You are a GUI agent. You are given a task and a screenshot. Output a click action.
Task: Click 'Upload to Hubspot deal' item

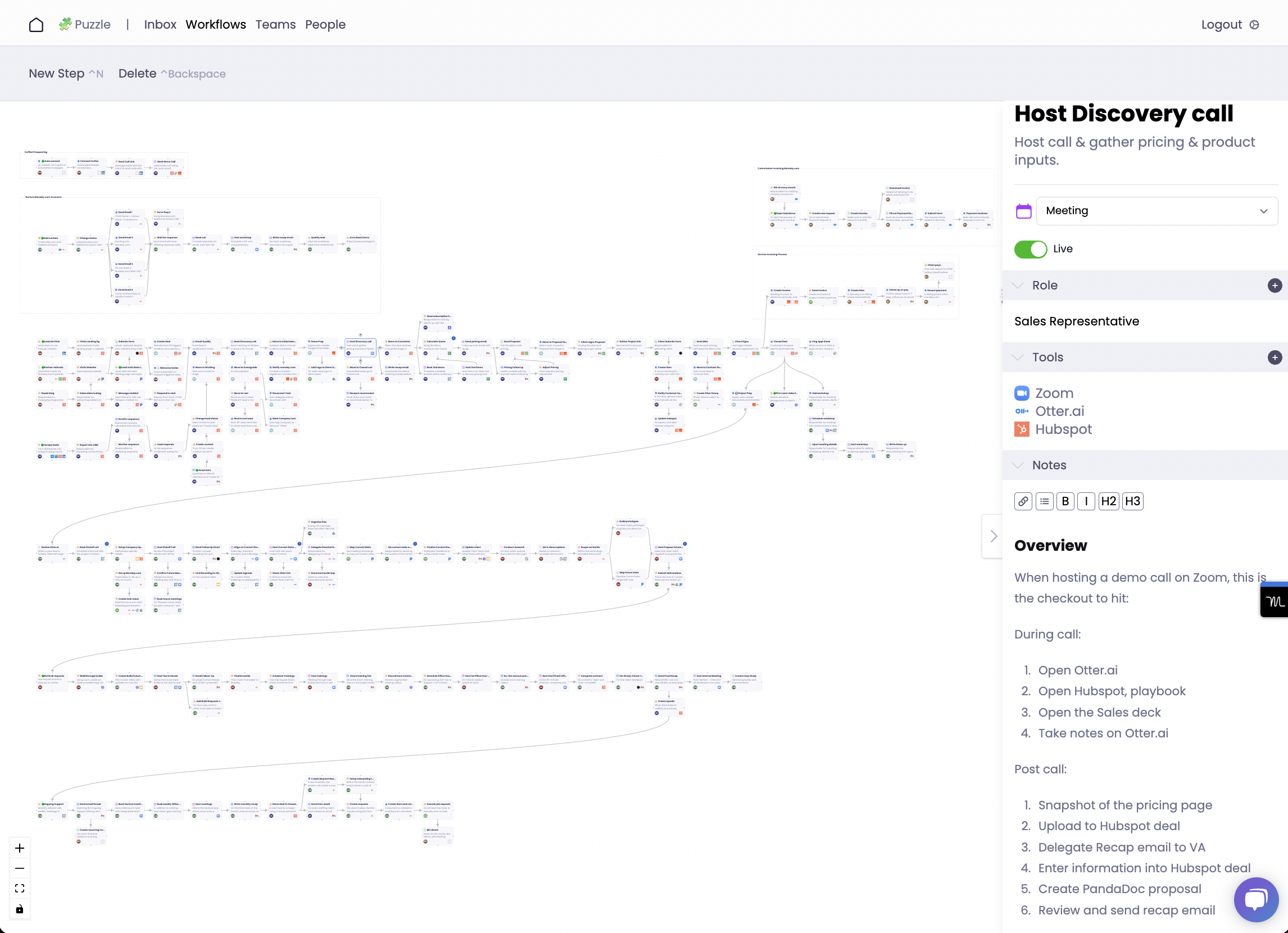(x=1109, y=826)
